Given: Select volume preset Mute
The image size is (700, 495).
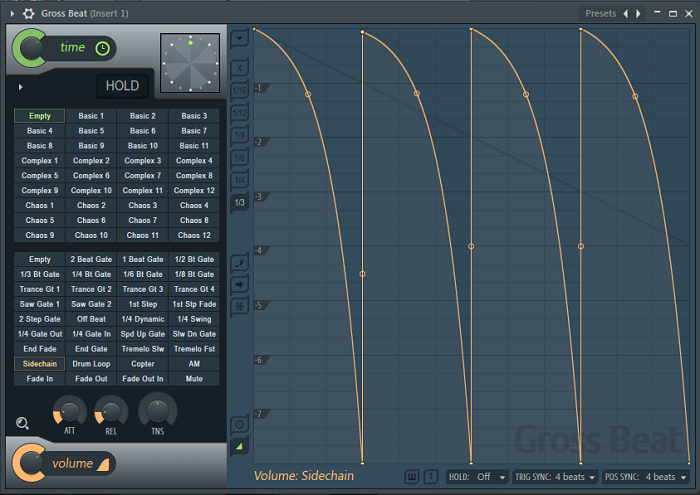Looking at the screenshot, I should point(194,379).
